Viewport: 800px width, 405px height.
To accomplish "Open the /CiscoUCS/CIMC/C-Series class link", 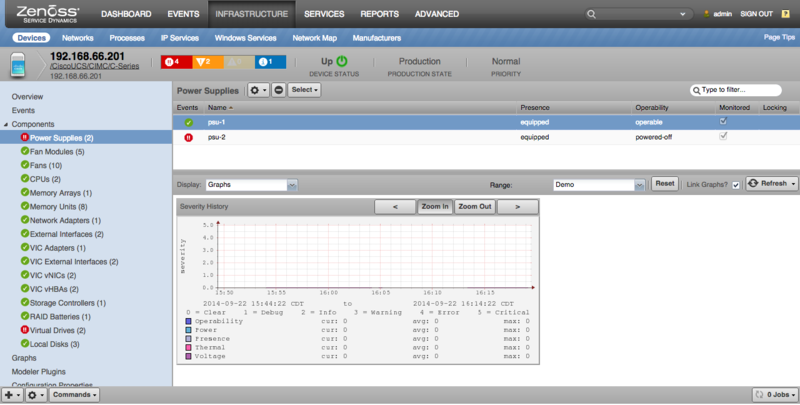I will click(94, 66).
